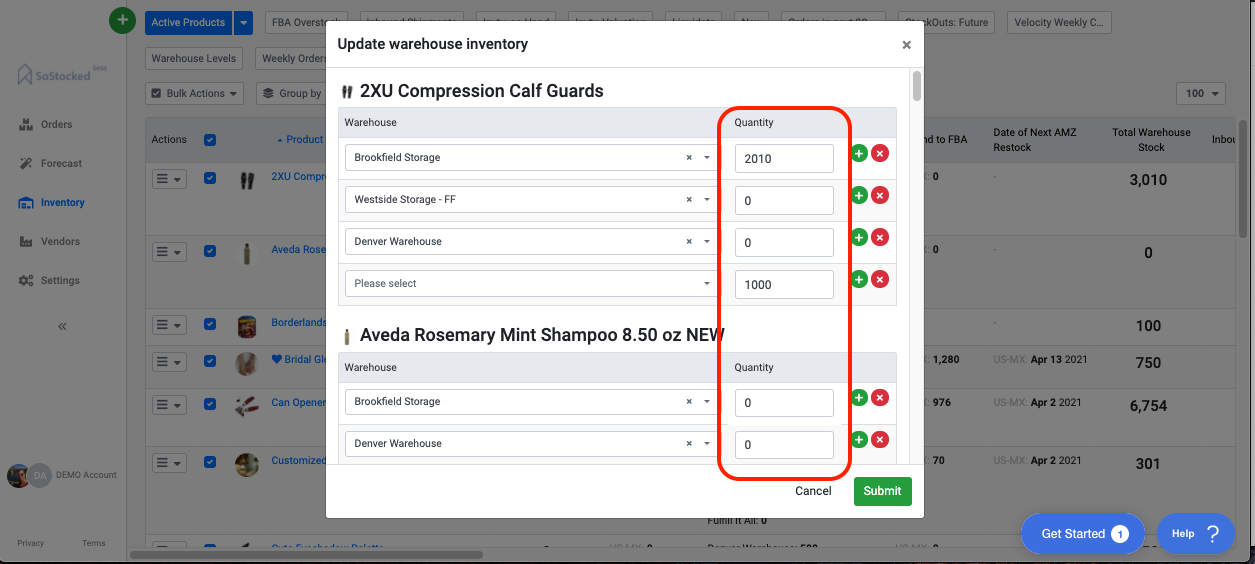1255x564 pixels.
Task: Open the Borderlands product link
Action: click(298, 323)
